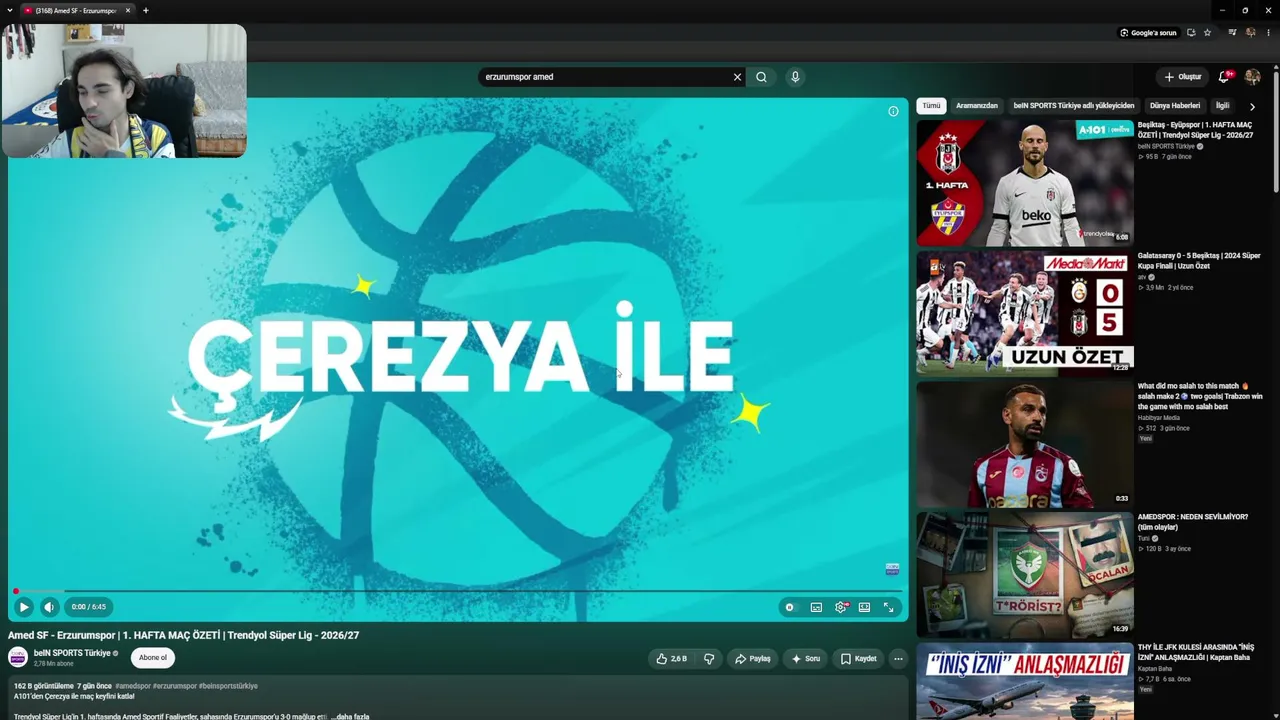Start voice search with the microphone
This screenshot has height=720, width=1280.
coord(795,77)
